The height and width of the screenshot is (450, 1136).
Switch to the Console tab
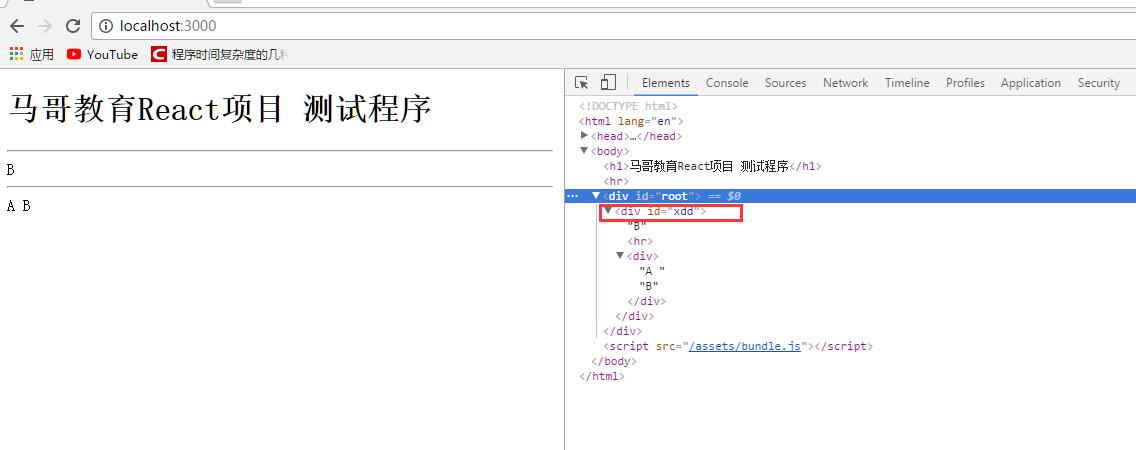pos(727,83)
